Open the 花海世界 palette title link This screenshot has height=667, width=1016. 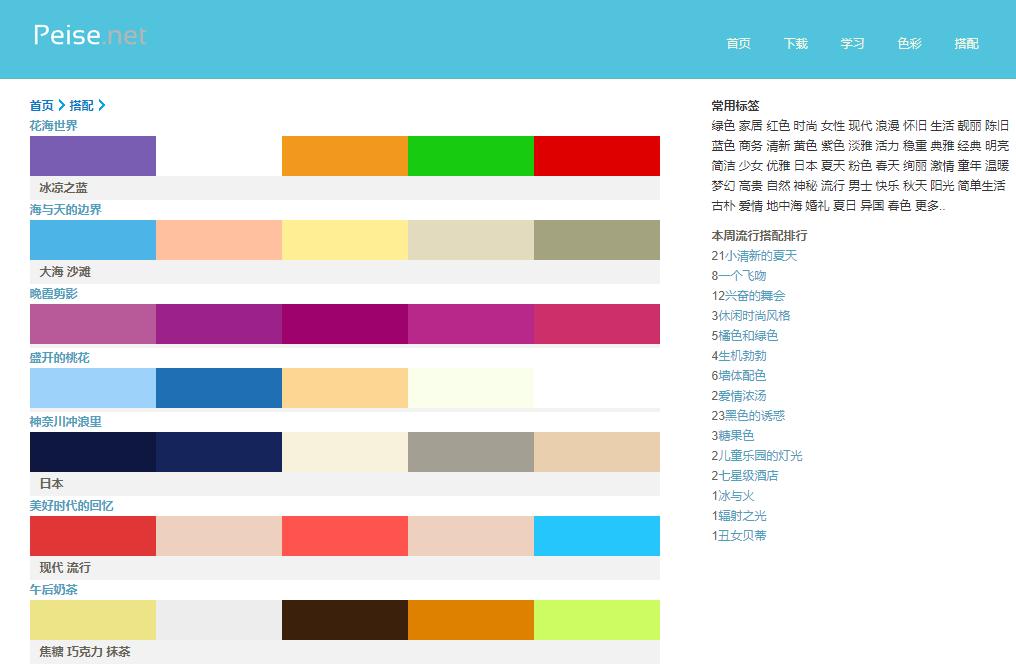54,126
